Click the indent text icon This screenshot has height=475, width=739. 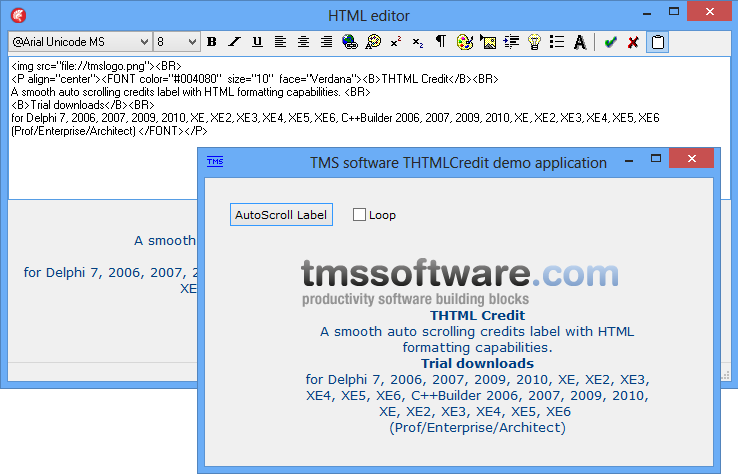coord(511,42)
